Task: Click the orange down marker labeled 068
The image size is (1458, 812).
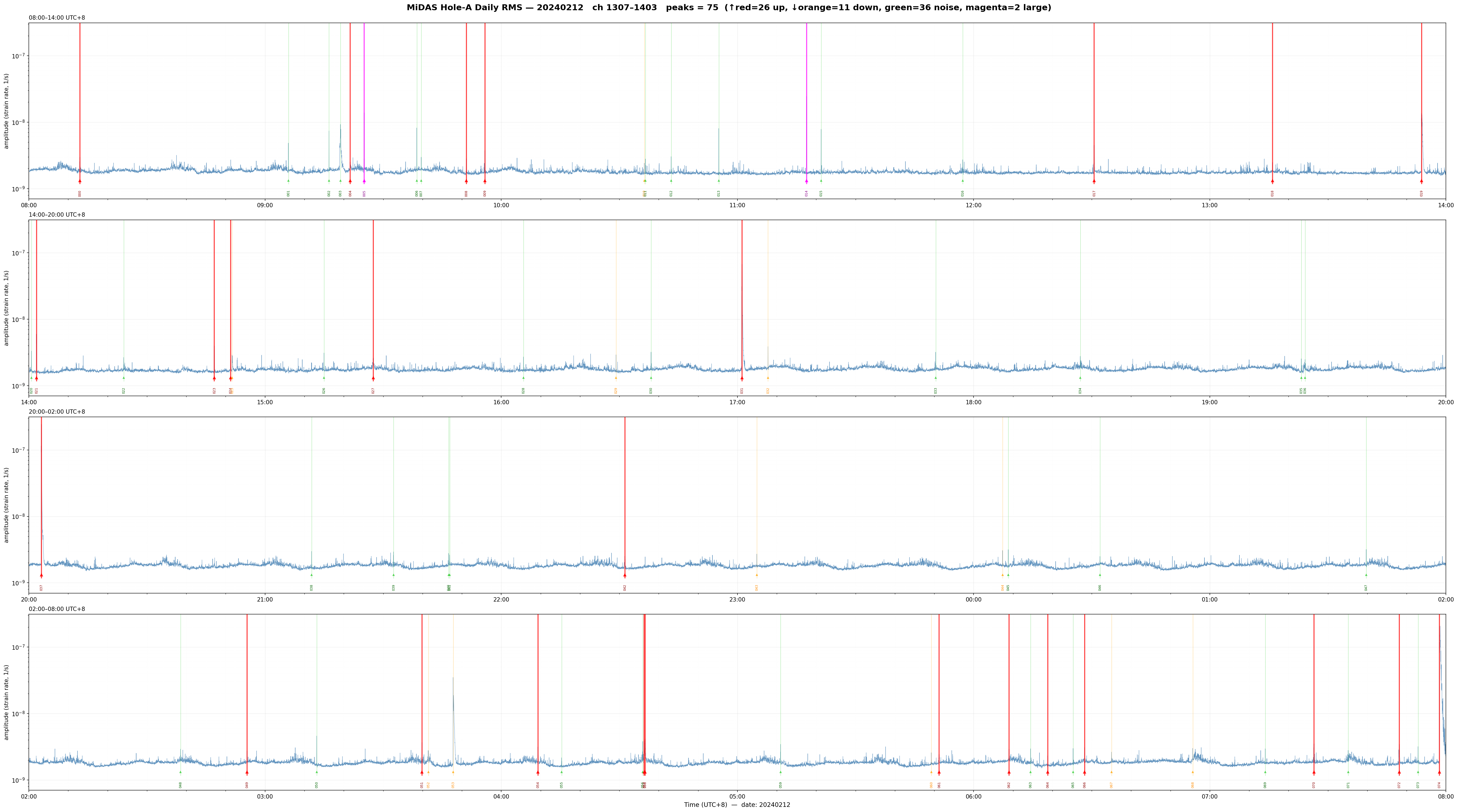Action: tap(1193, 772)
